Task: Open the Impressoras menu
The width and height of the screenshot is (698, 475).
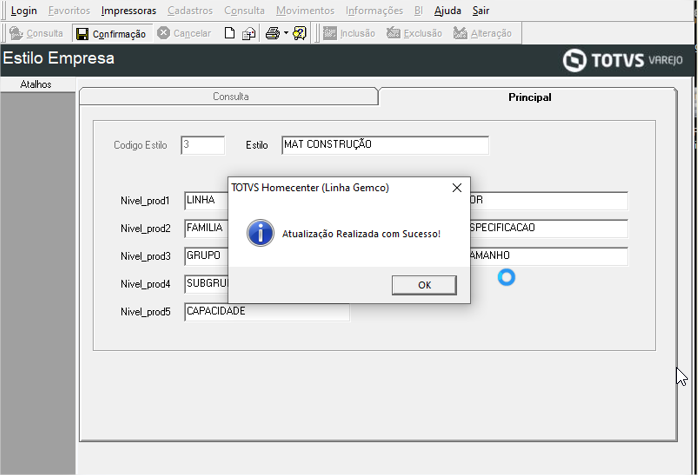Action: tap(129, 10)
